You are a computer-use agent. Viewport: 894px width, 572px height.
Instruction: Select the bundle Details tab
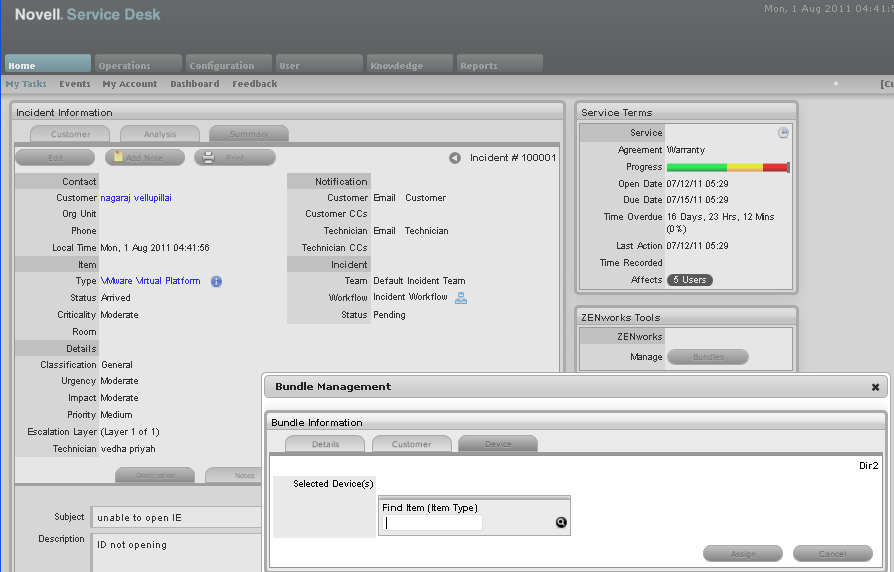(x=325, y=444)
